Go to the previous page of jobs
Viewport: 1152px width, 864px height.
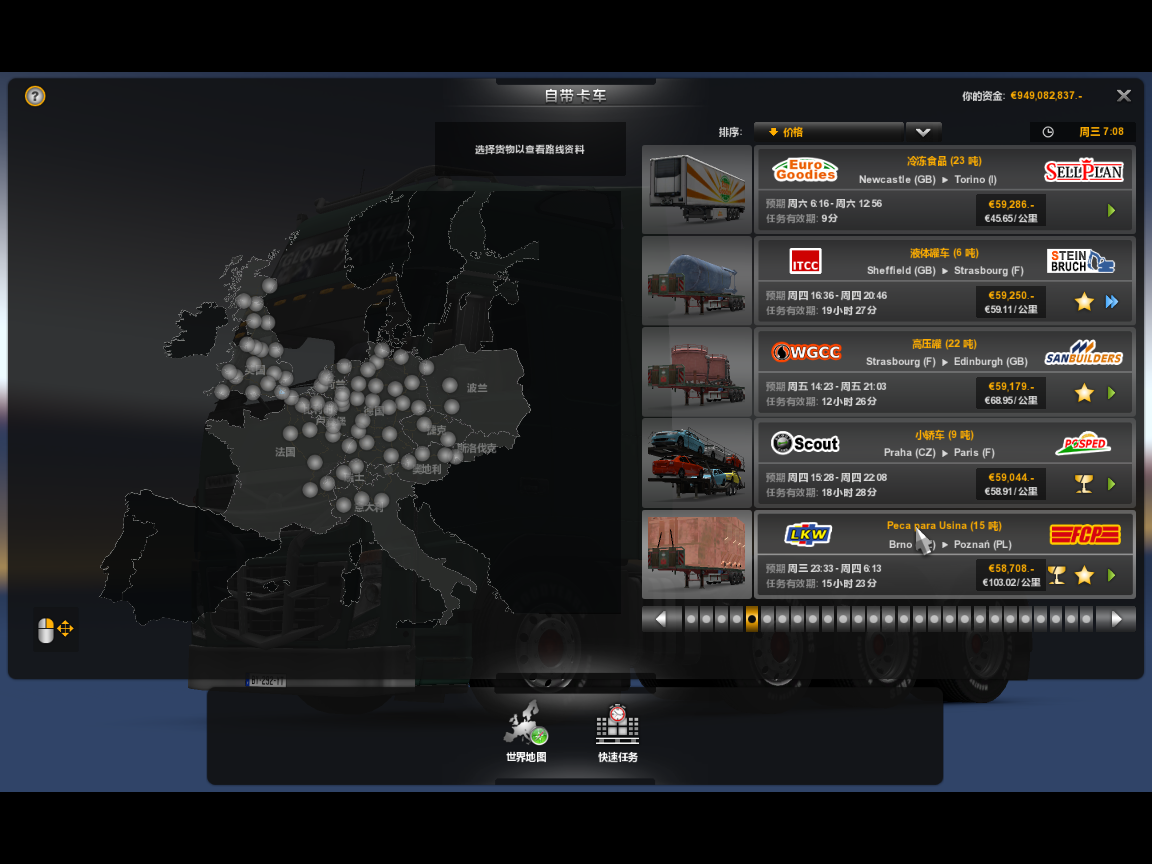(661, 619)
